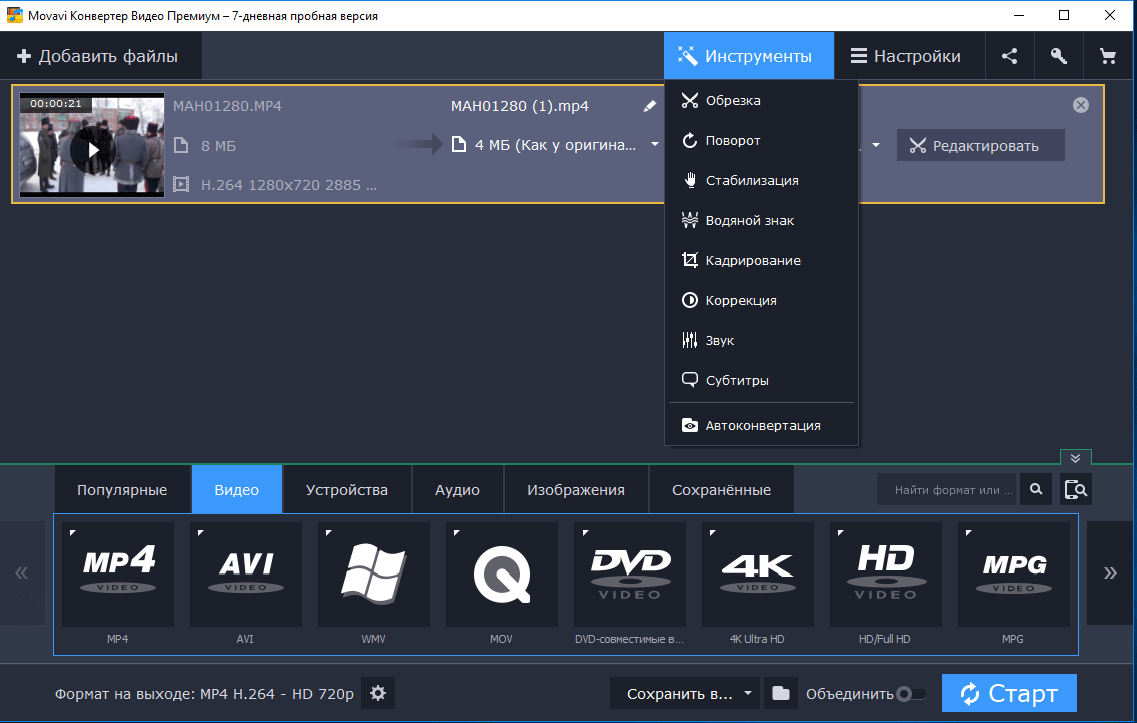Open the shopping cart icon
Image resolution: width=1137 pixels, height=723 pixels.
(1107, 56)
